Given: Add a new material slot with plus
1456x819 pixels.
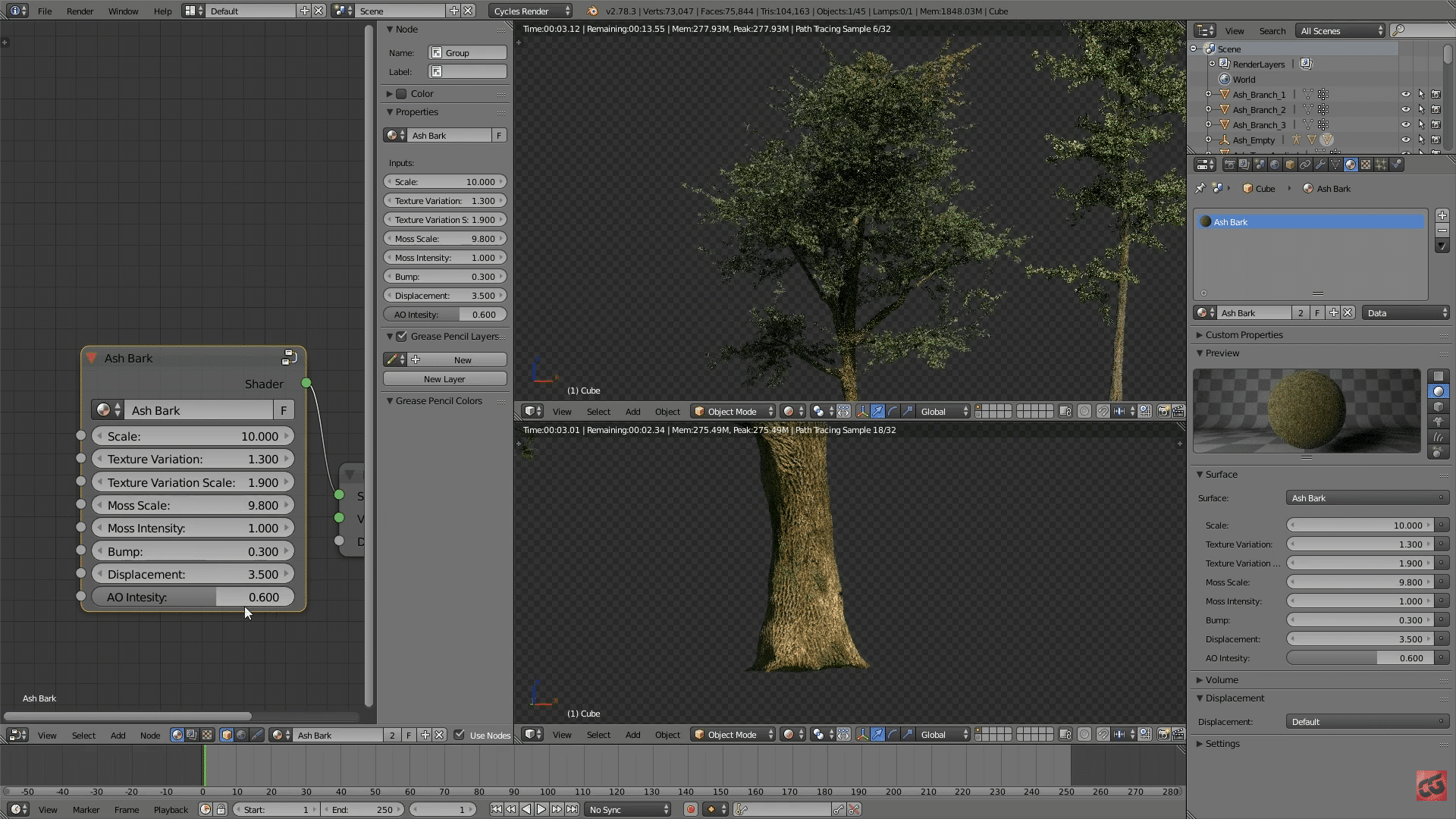Looking at the screenshot, I should [1442, 216].
